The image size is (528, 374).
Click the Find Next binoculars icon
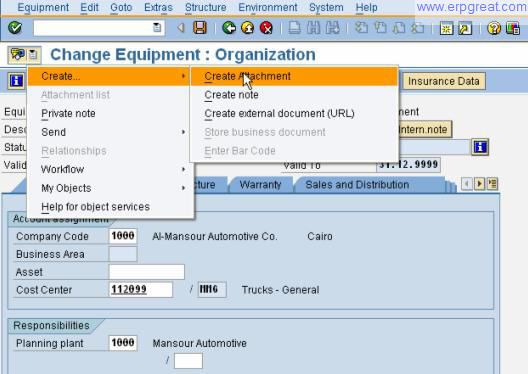point(332,28)
